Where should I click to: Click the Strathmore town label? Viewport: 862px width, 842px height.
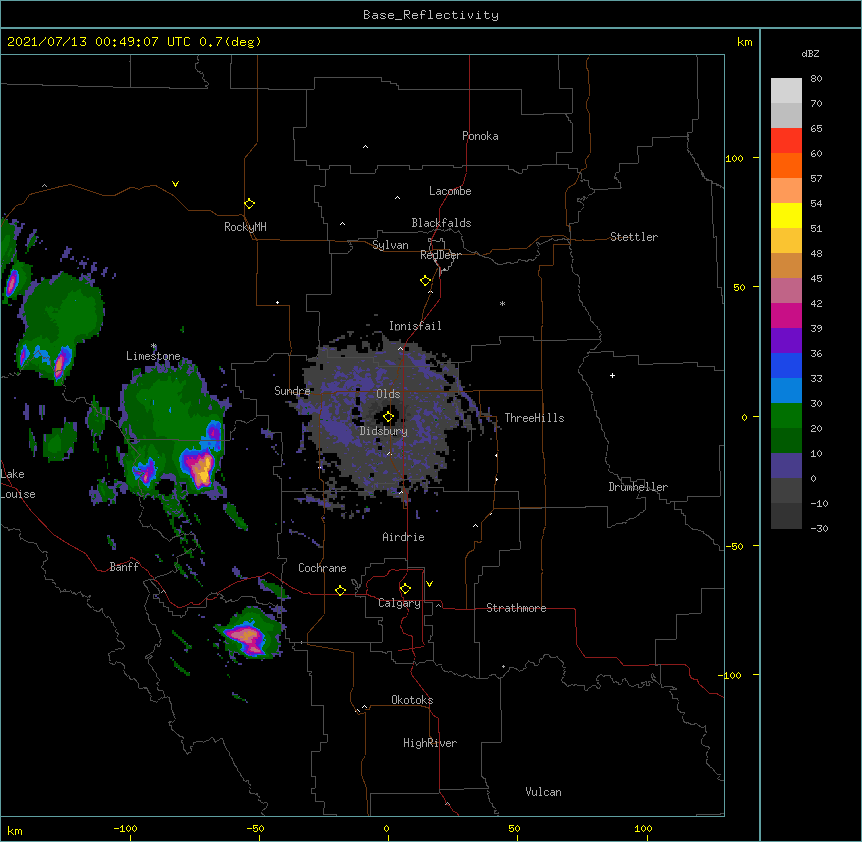(x=516, y=608)
